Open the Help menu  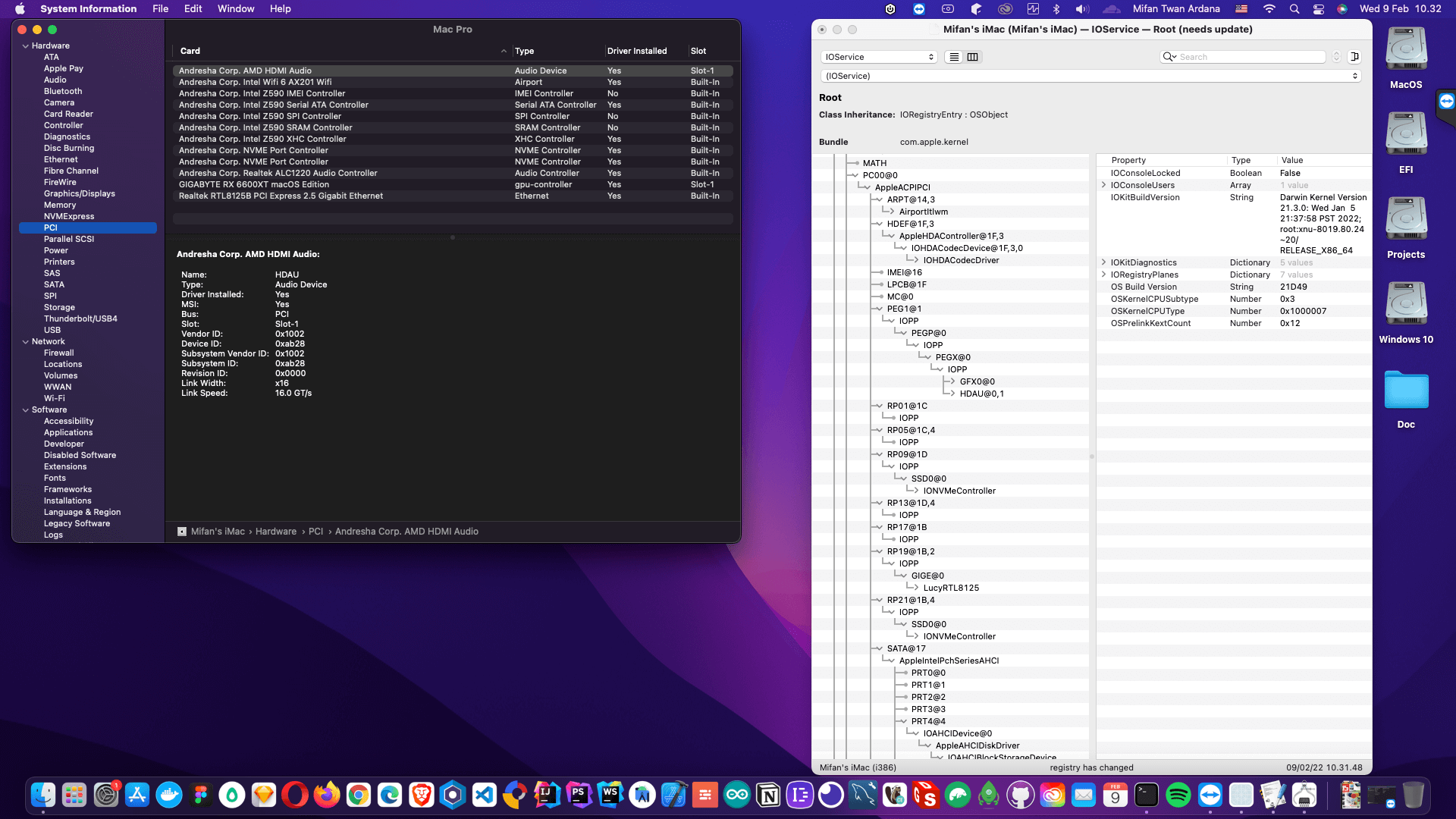click(x=281, y=9)
